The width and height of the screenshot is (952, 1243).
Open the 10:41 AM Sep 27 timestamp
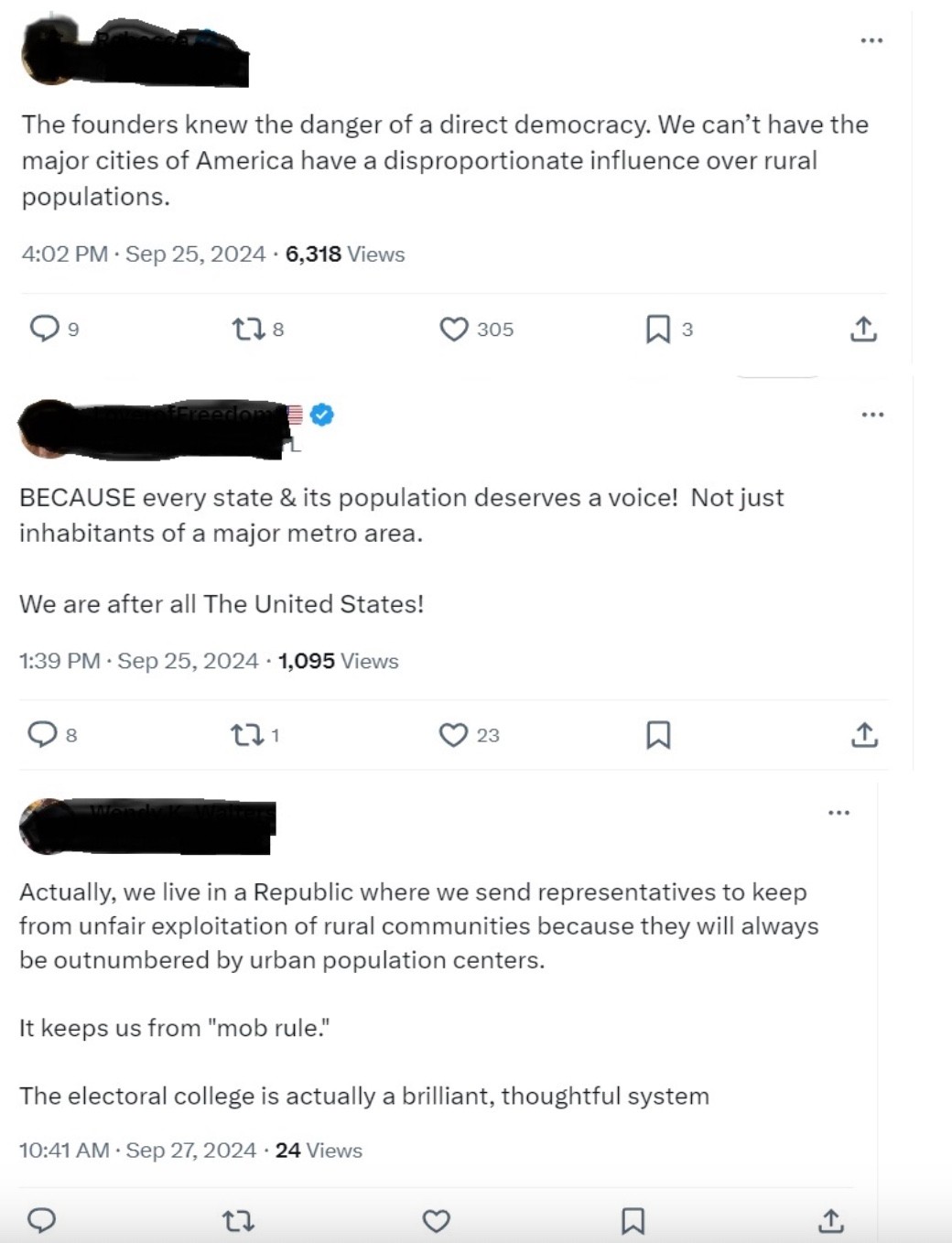click(137, 1151)
